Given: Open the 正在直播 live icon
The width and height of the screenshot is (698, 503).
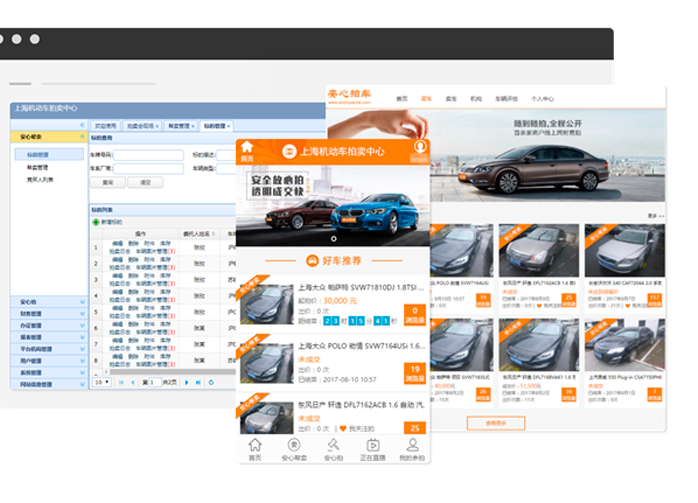Looking at the screenshot, I should click(x=372, y=446).
